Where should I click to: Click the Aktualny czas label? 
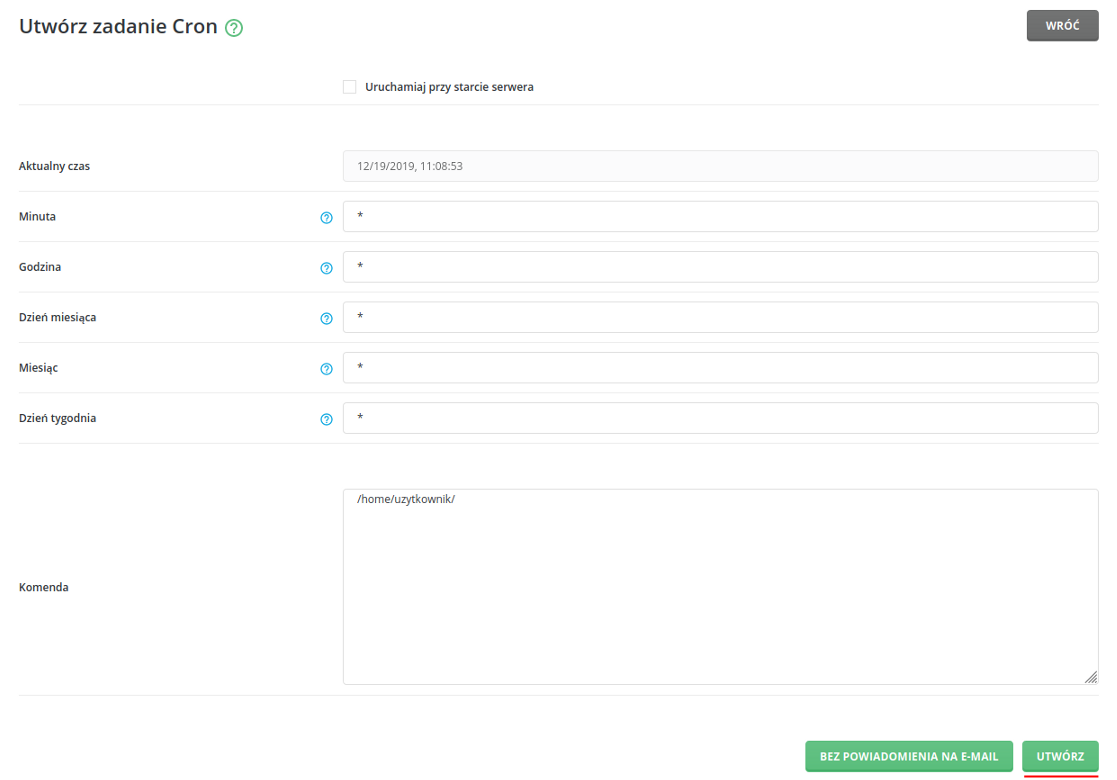click(54, 166)
